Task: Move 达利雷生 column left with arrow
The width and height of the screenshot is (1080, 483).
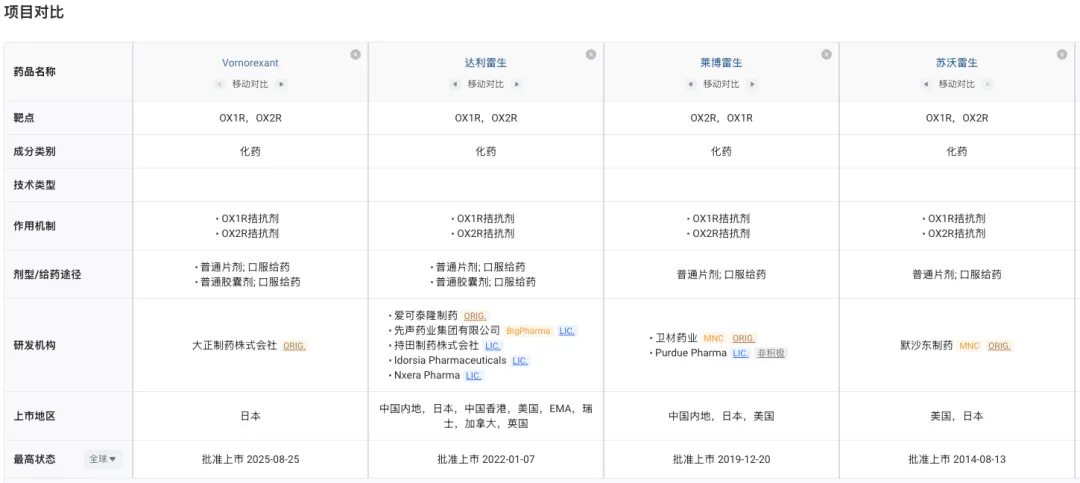Action: click(x=455, y=85)
